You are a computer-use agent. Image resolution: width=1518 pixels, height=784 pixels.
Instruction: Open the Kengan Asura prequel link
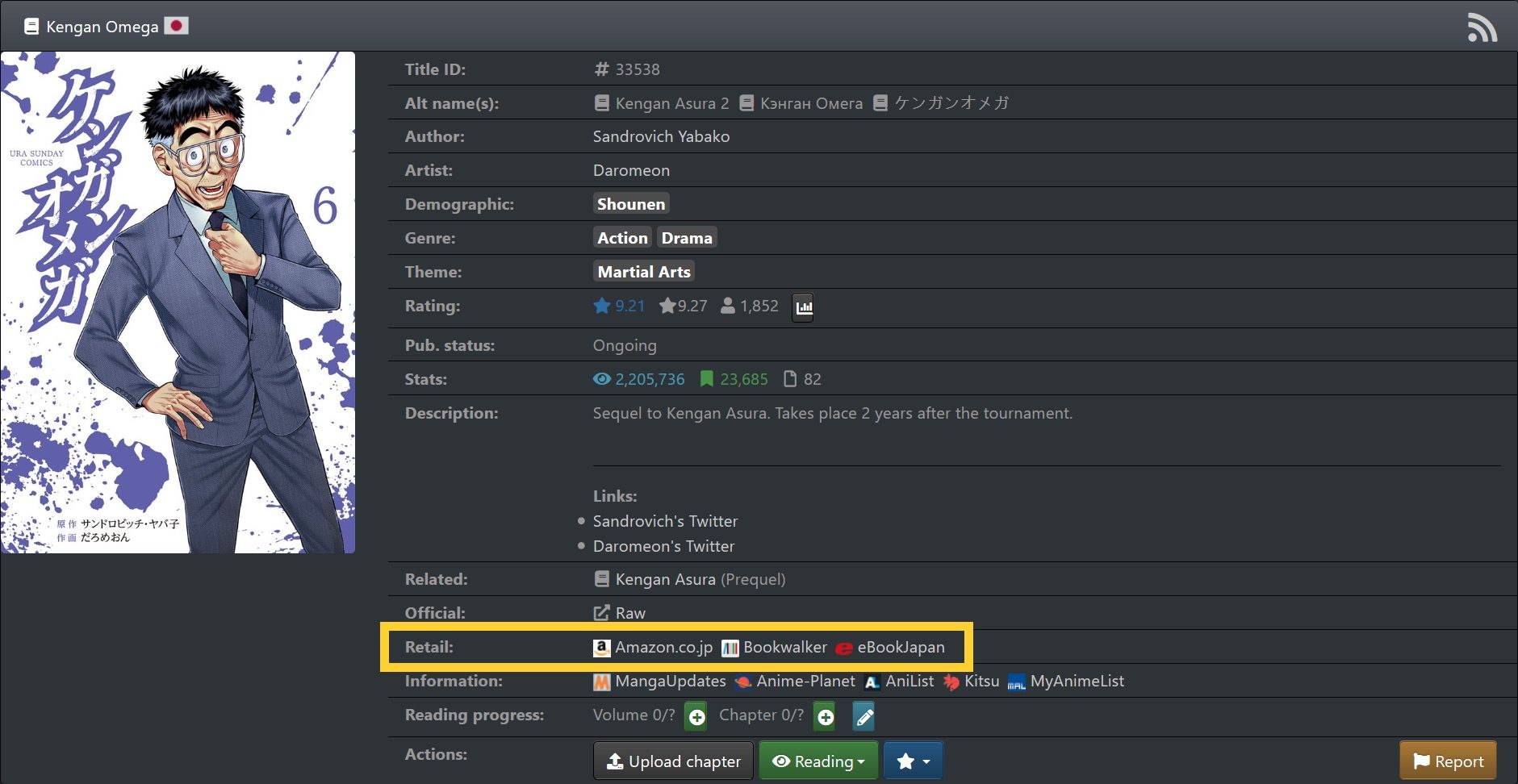coord(665,579)
